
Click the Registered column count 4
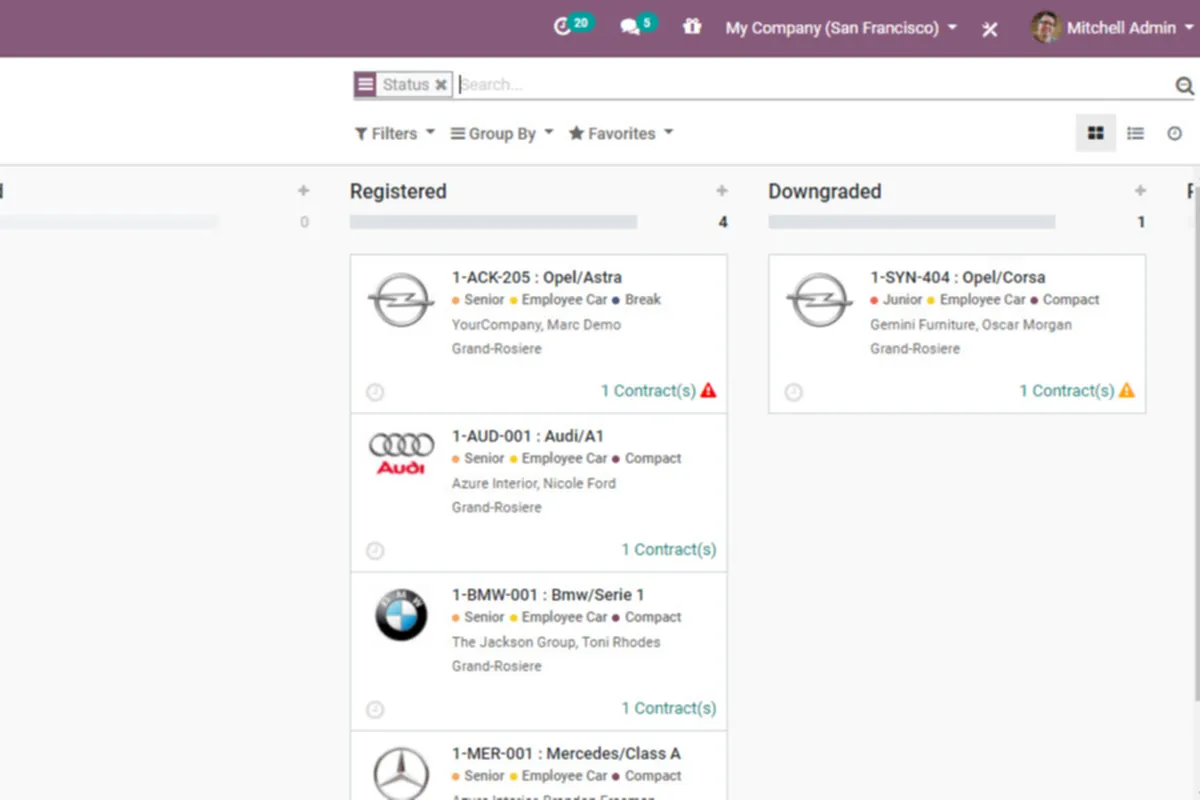pos(723,222)
